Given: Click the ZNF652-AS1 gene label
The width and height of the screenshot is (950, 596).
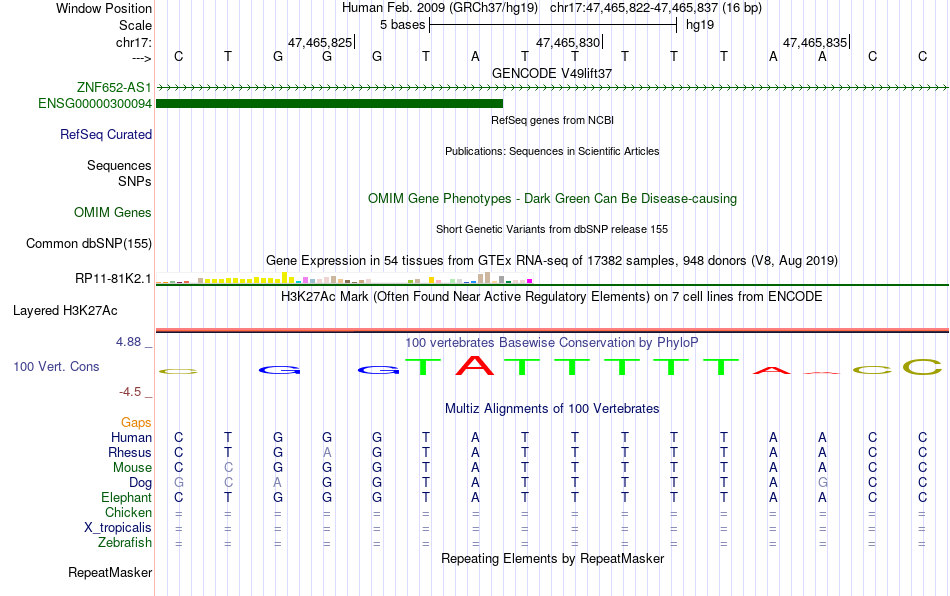Looking at the screenshot, I should [114, 87].
